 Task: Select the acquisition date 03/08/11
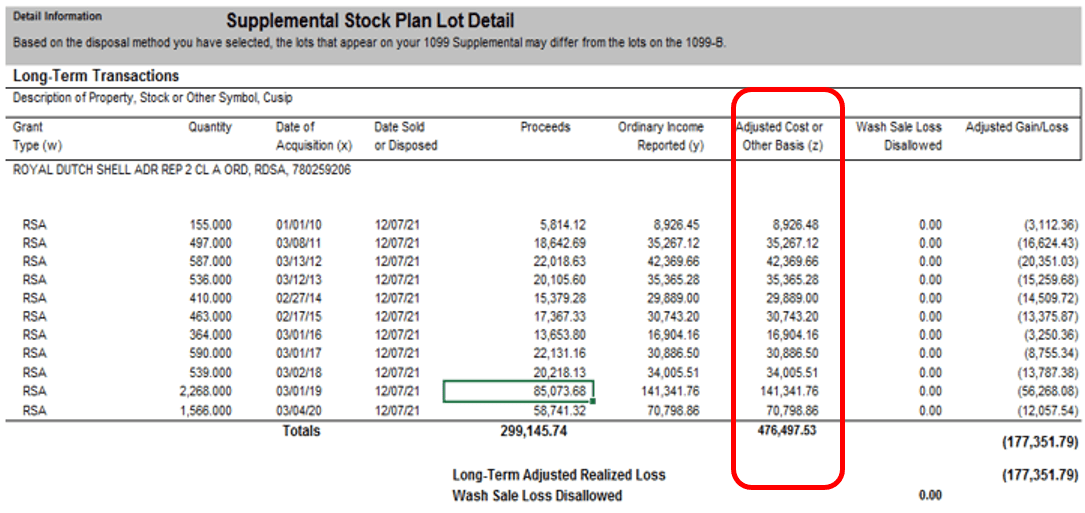pos(299,243)
